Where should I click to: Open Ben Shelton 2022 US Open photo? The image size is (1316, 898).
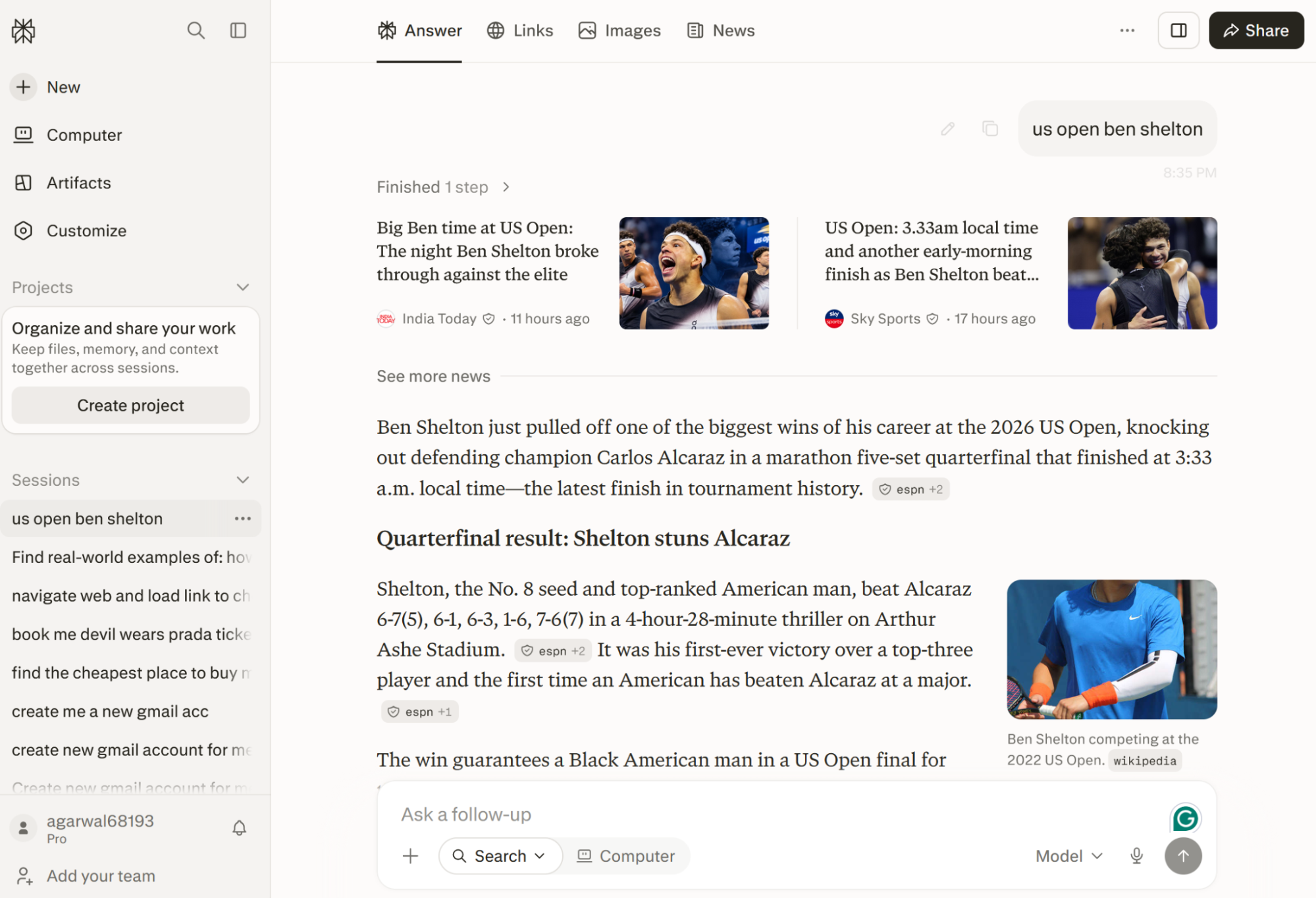1111,649
